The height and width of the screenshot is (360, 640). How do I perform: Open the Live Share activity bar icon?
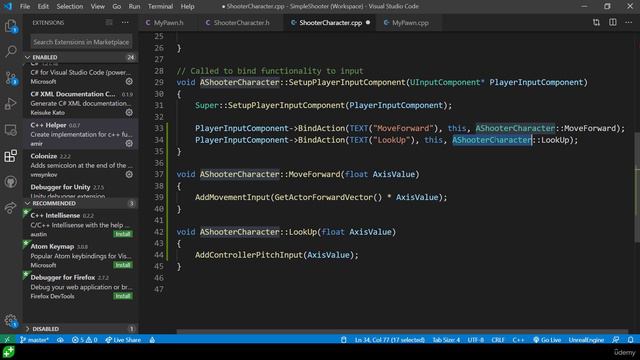[x=11, y=208]
